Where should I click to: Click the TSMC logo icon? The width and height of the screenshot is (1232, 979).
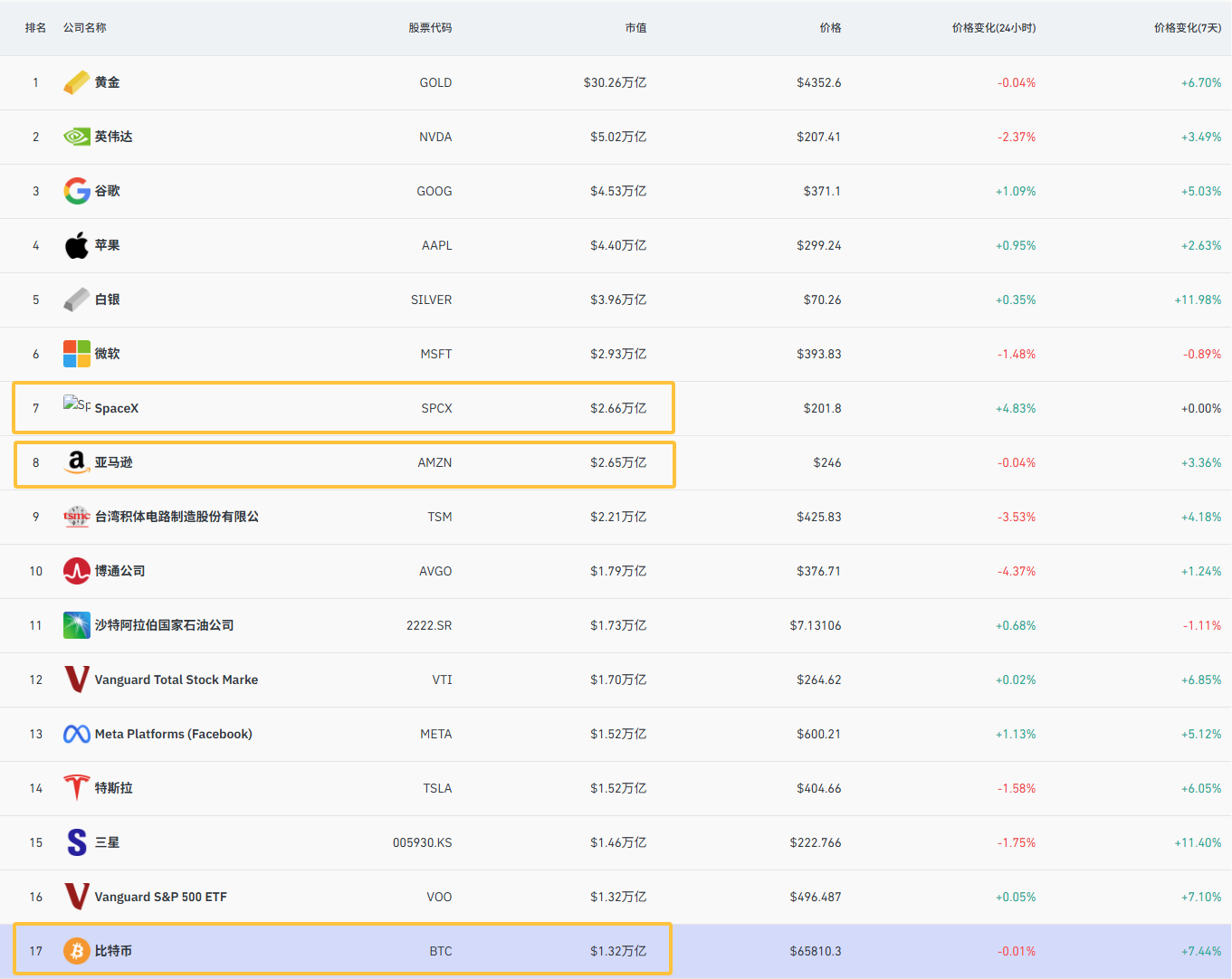click(x=77, y=517)
